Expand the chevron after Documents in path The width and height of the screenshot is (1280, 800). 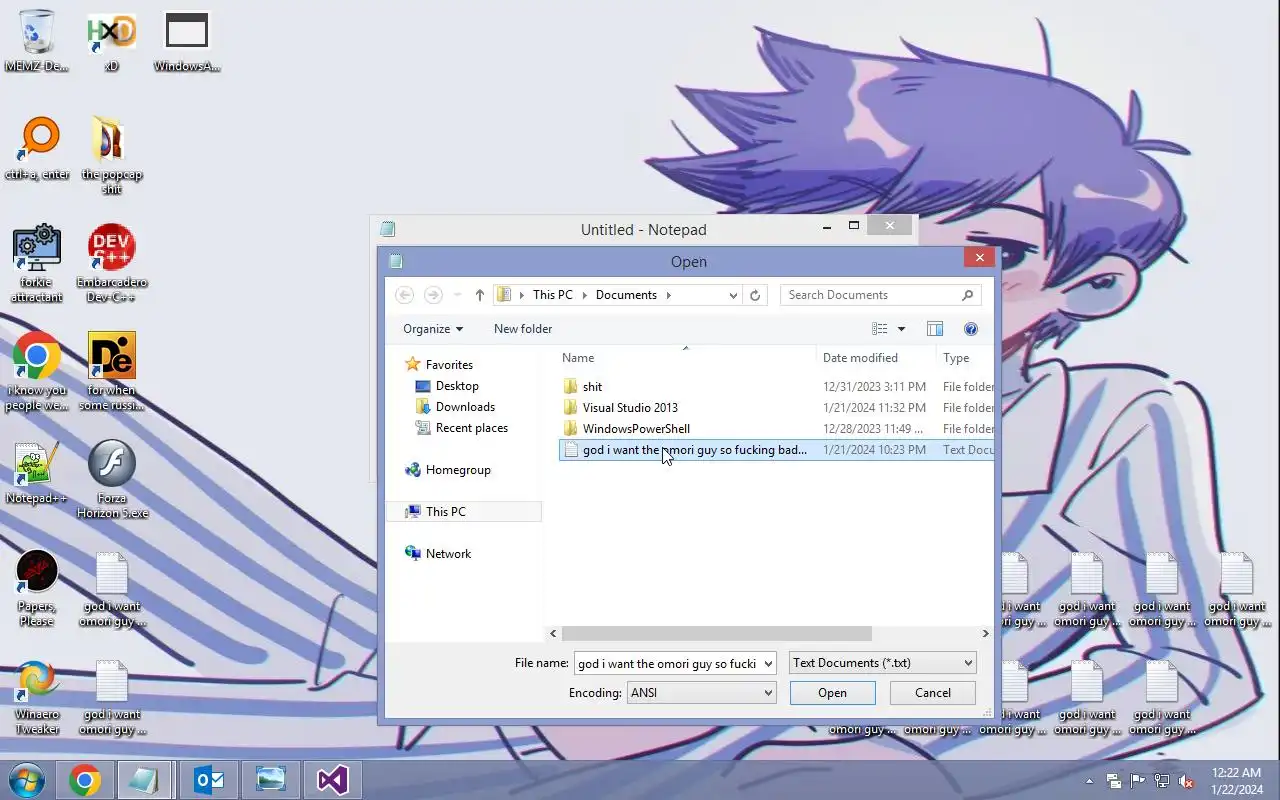668,295
